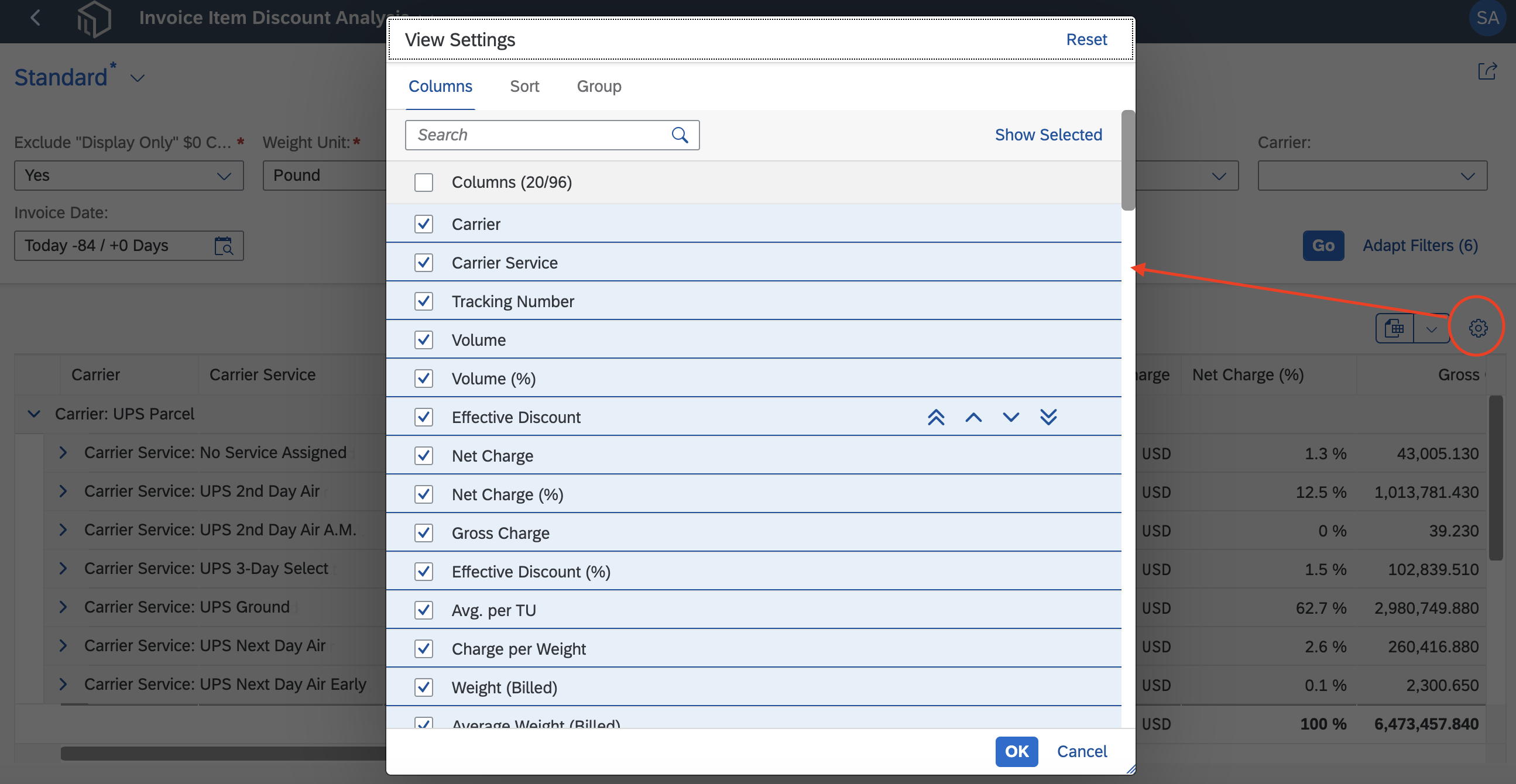
Task: Uncheck the Avg. per TU column checkbox
Action: point(424,610)
